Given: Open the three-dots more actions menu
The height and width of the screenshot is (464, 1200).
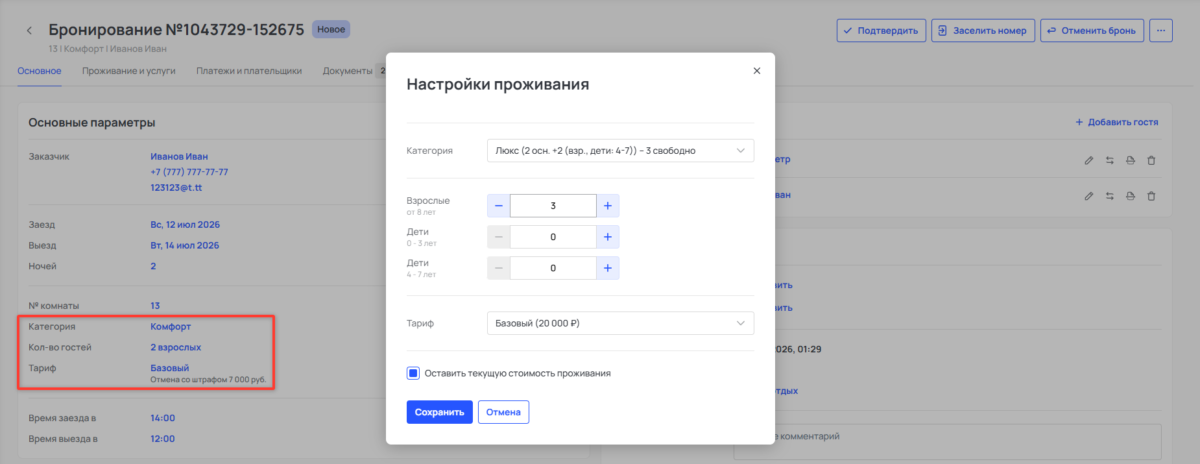Looking at the screenshot, I should [x=1160, y=31].
